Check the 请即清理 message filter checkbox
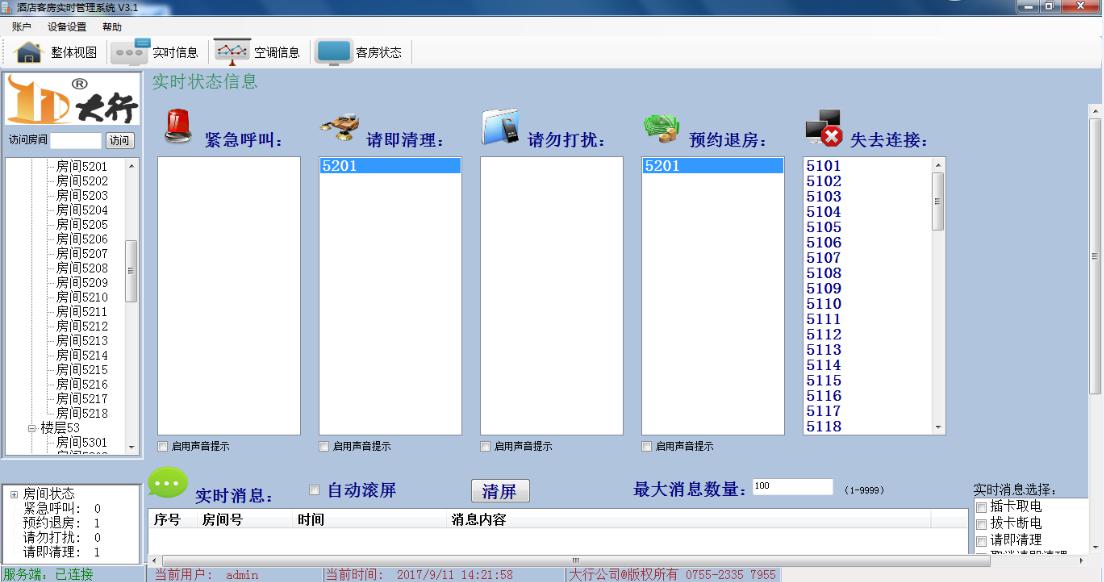 click(981, 541)
